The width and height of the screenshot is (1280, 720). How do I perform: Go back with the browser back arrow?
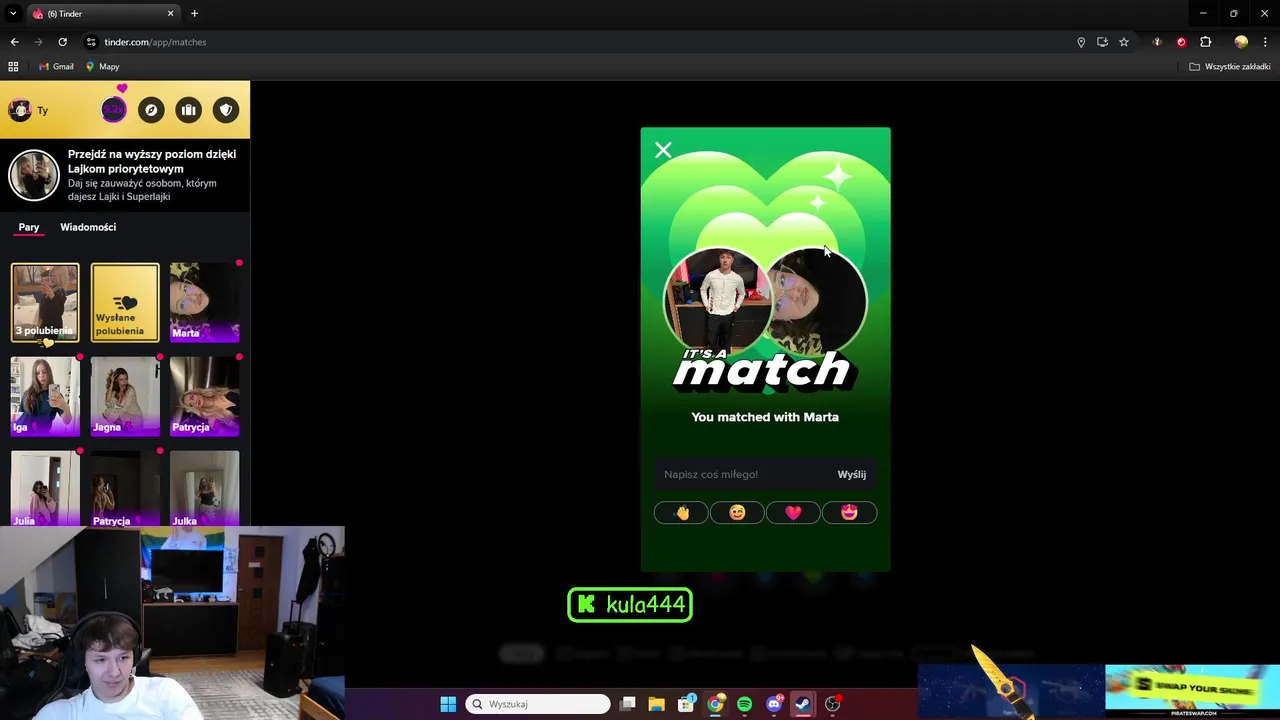pyautogui.click(x=14, y=42)
